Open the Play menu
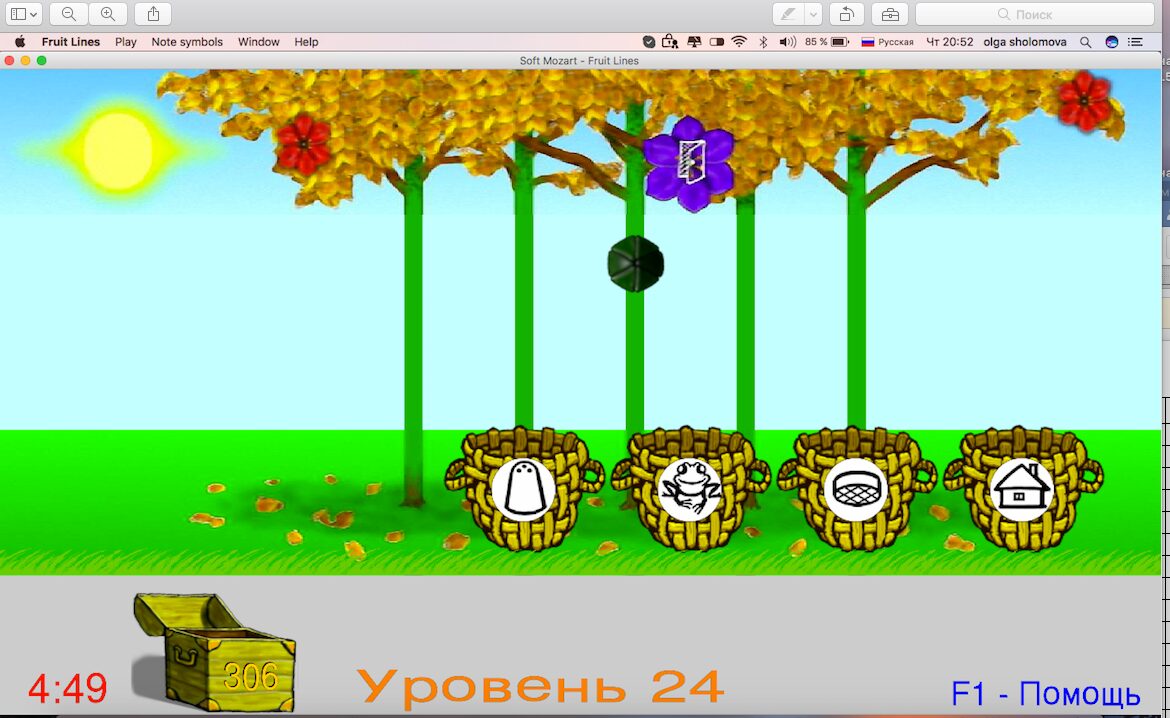1170x718 pixels. point(125,42)
